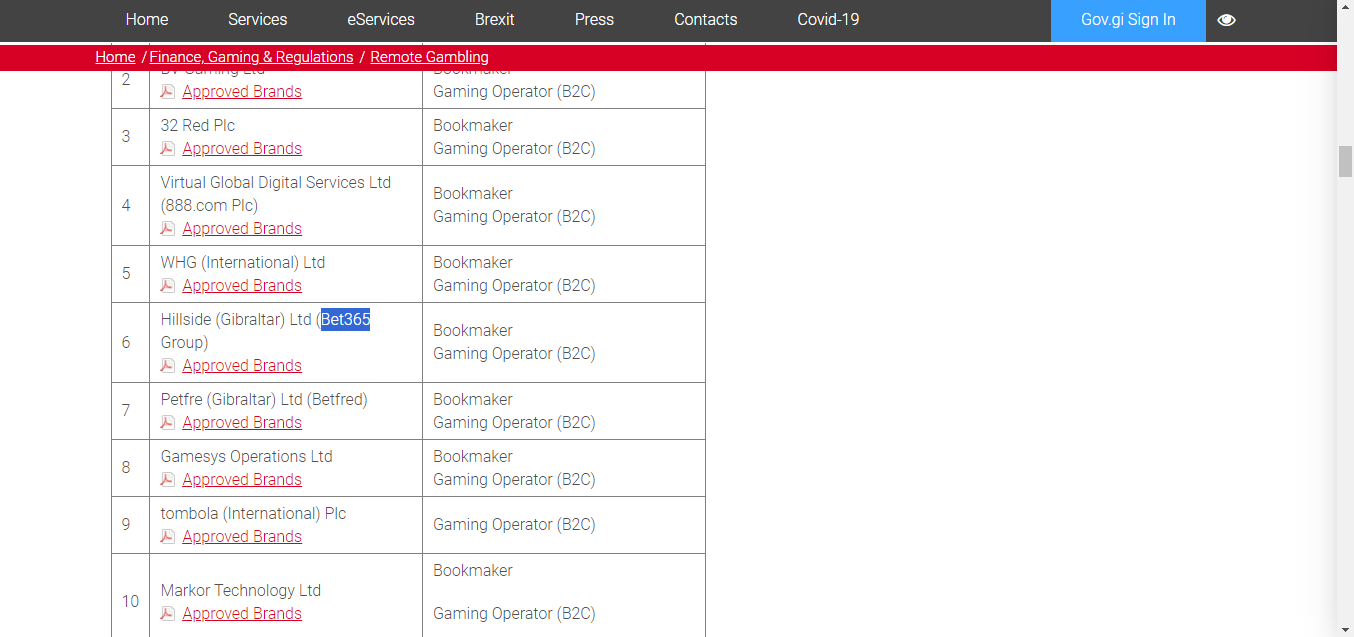Screen dimensions: 1354x637
Task: Click the tombola (International) Plc name
Action: click(253, 513)
